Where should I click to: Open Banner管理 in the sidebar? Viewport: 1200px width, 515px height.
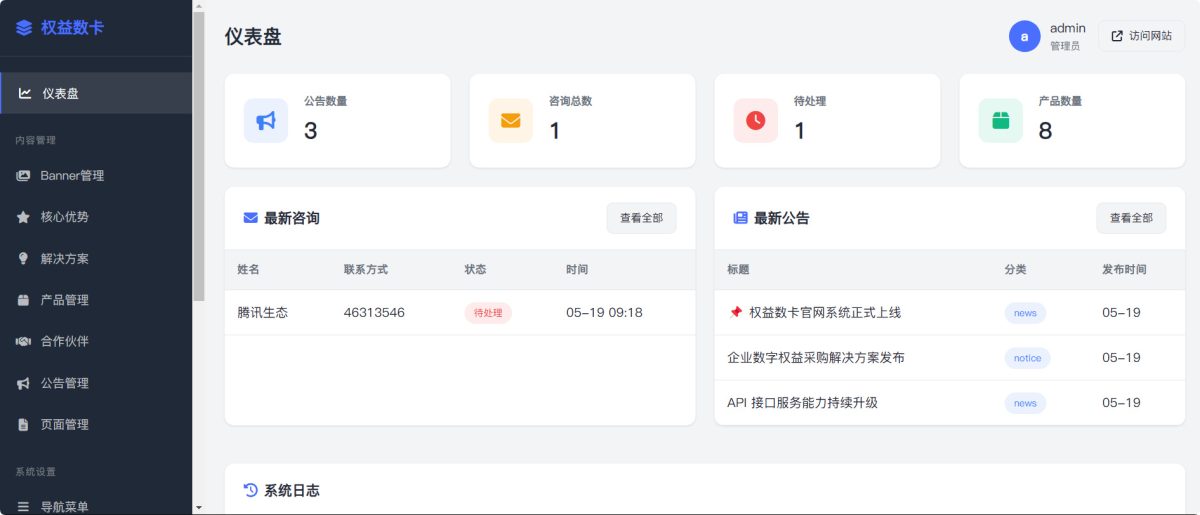[x=96, y=176]
